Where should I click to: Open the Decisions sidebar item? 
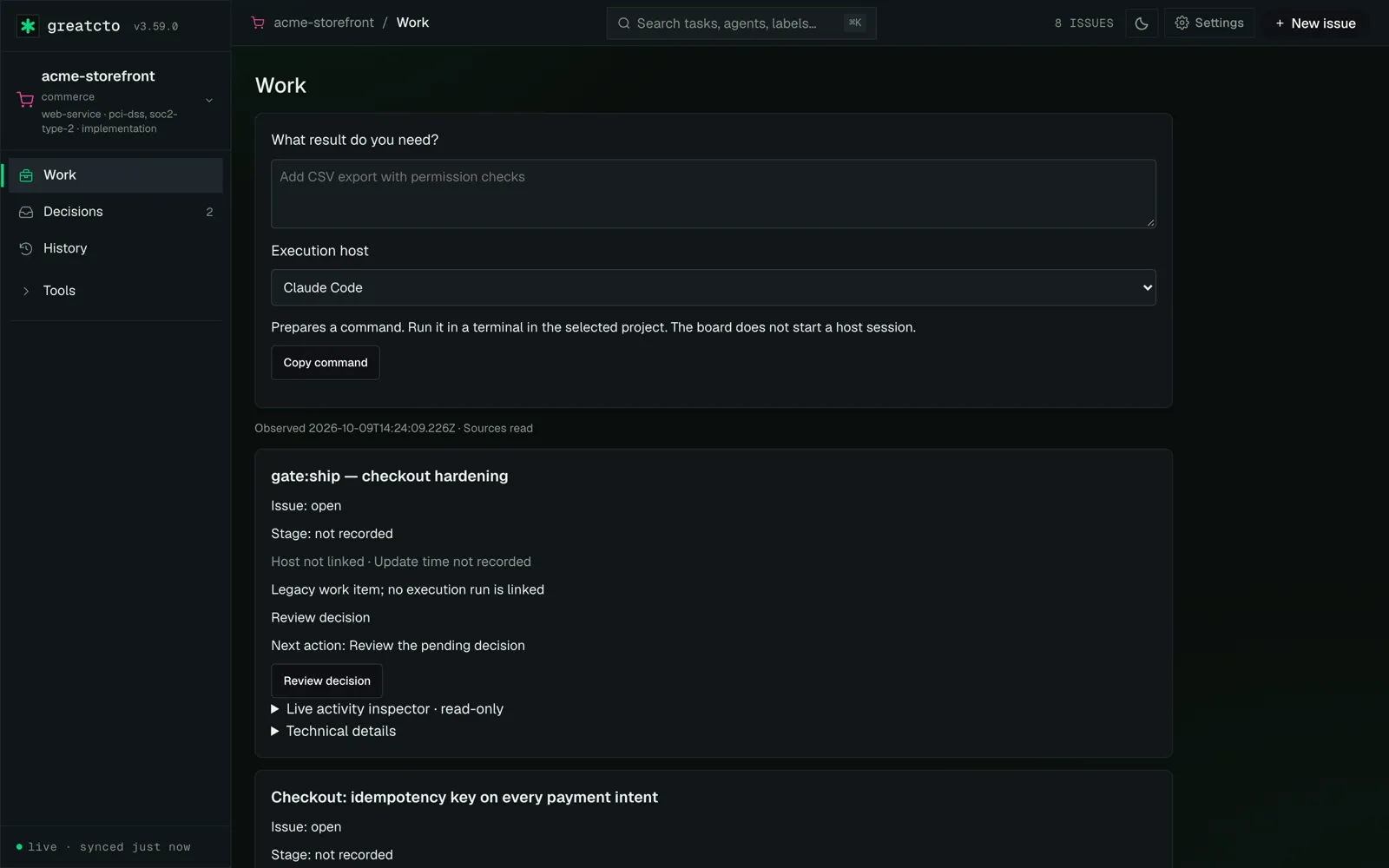(x=115, y=212)
